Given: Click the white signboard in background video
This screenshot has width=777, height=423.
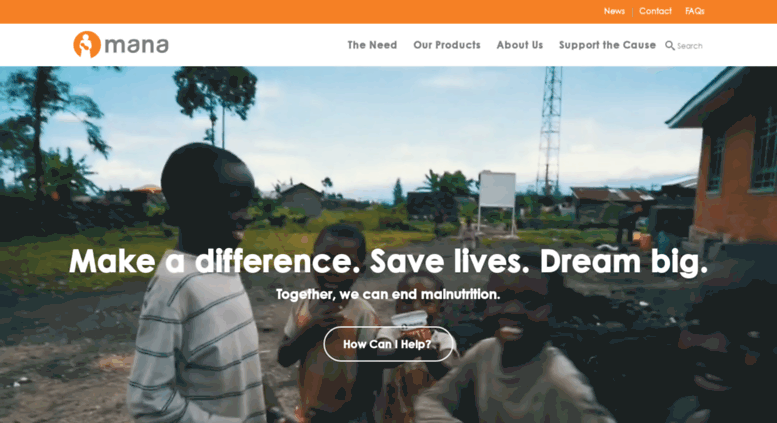Looking at the screenshot, I should (x=497, y=189).
